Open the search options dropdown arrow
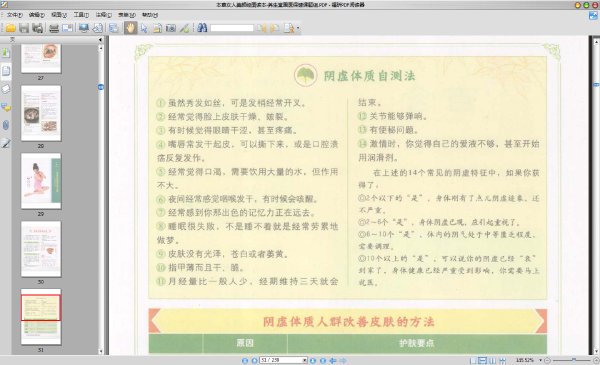The width and height of the screenshot is (600, 365). coord(298,28)
